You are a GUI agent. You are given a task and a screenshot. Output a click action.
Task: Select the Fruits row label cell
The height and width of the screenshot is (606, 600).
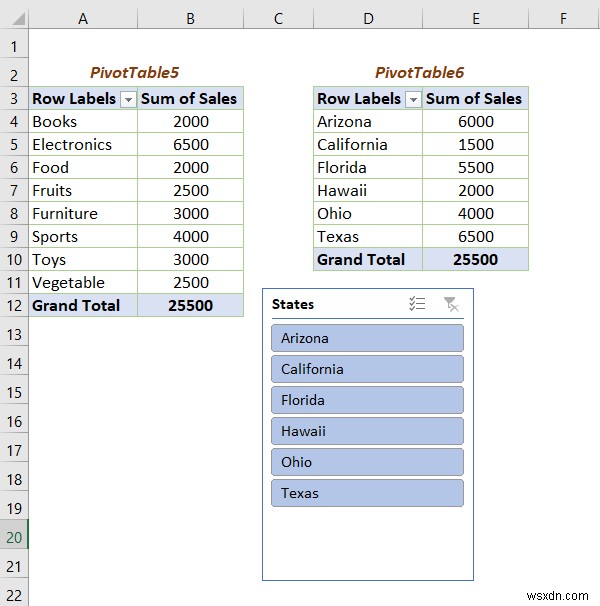click(83, 191)
